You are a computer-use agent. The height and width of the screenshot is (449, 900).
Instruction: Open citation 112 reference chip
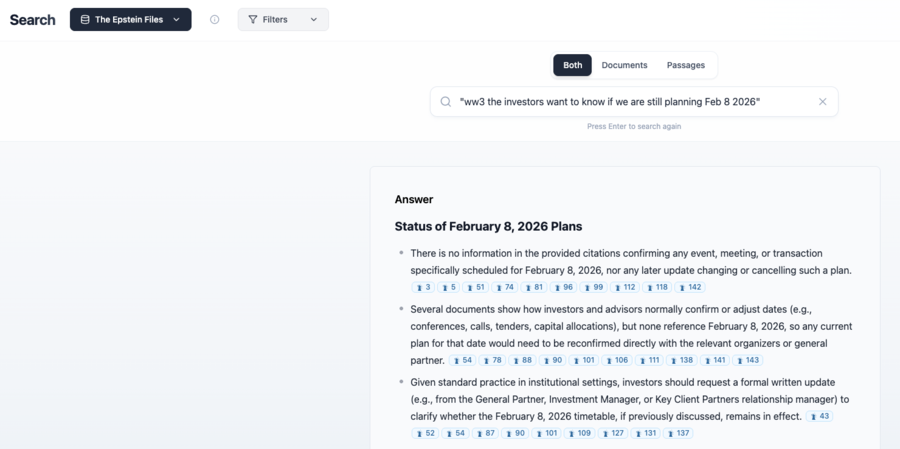coord(625,287)
